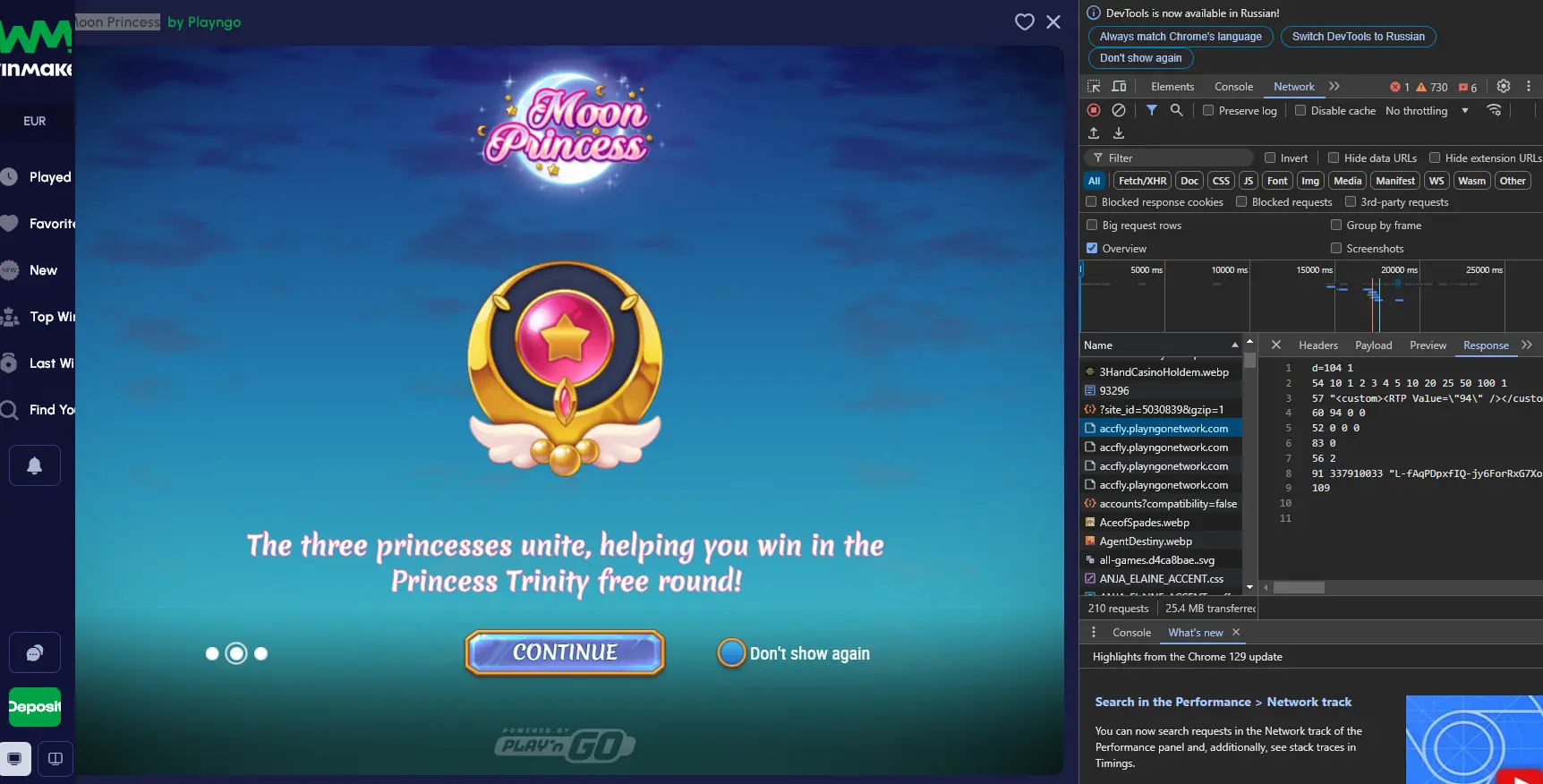Enable Disable cache checkbox
The width and height of the screenshot is (1543, 784).
(1300, 110)
